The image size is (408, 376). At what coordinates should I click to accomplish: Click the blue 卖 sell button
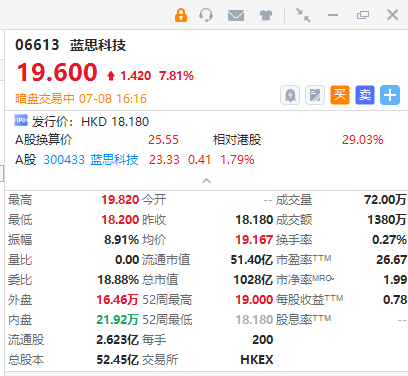pyautogui.click(x=365, y=95)
